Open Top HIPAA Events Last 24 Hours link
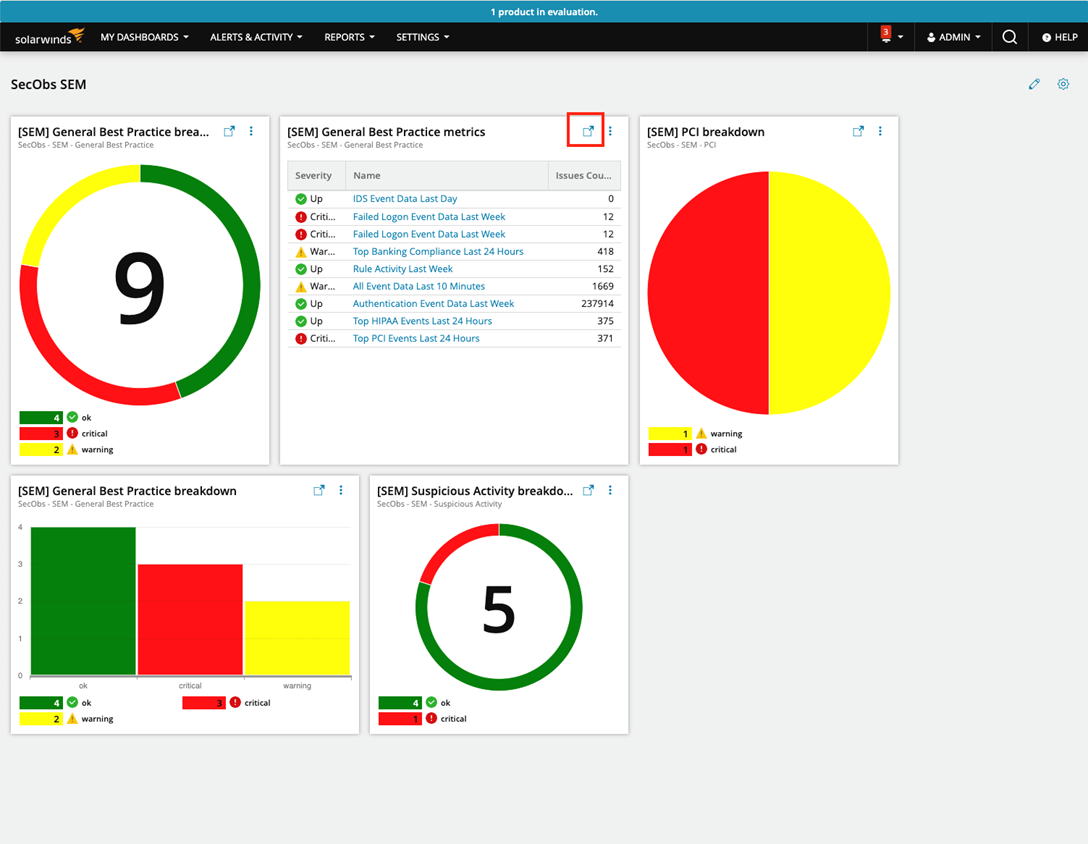 coord(422,321)
